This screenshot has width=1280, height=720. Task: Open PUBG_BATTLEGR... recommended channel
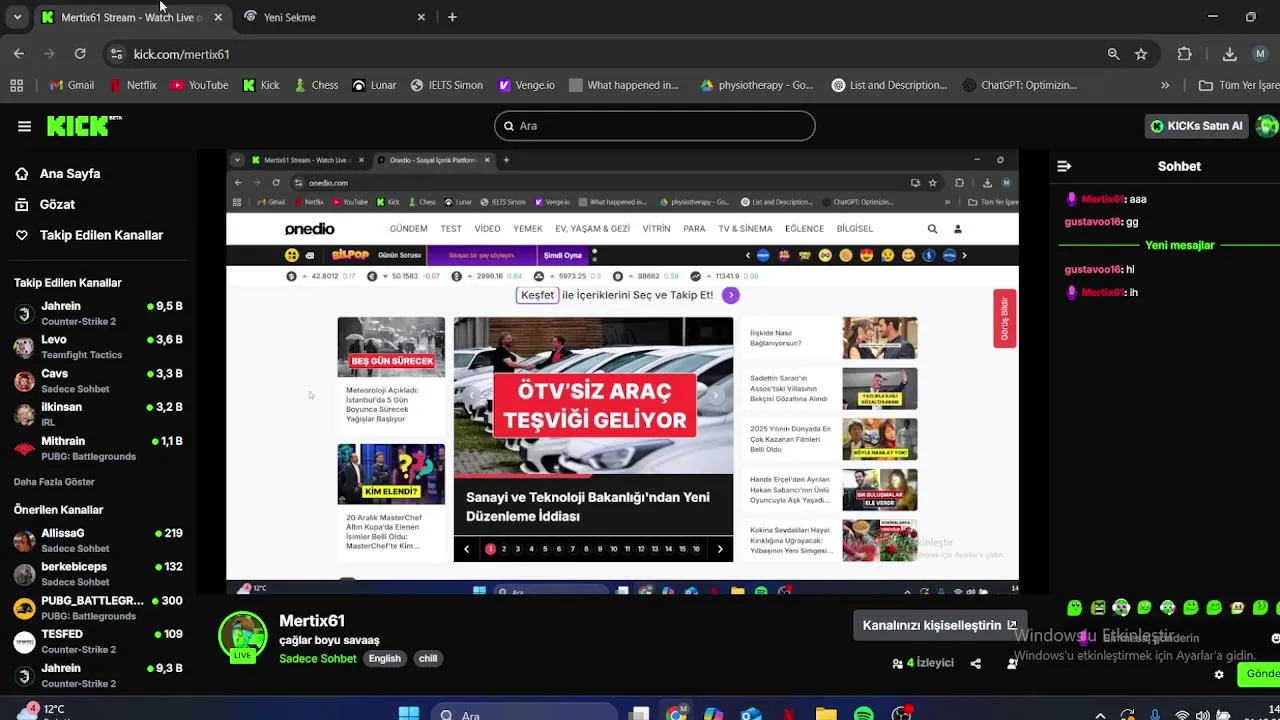tap(98, 608)
